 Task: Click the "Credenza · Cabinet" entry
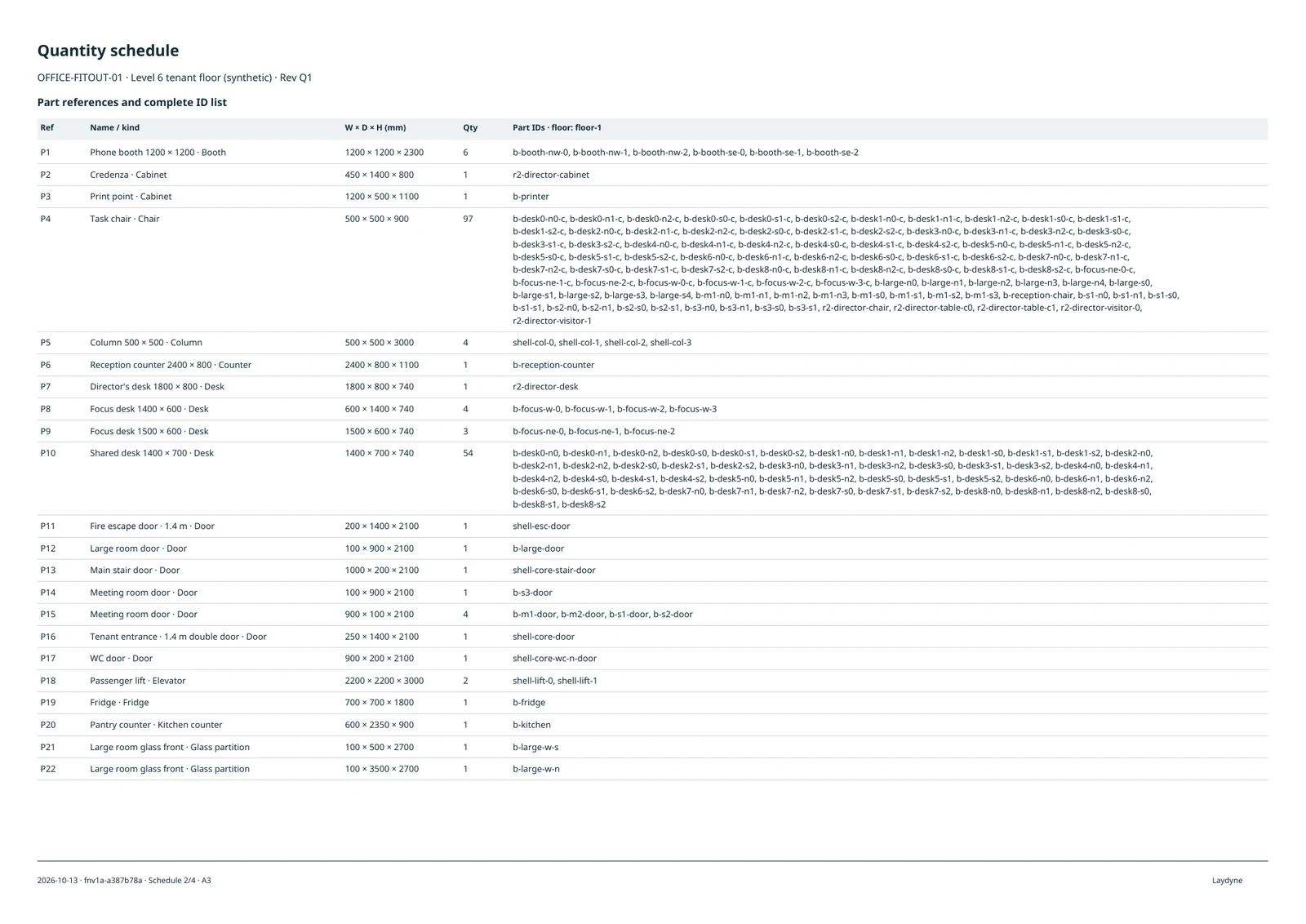pos(128,175)
